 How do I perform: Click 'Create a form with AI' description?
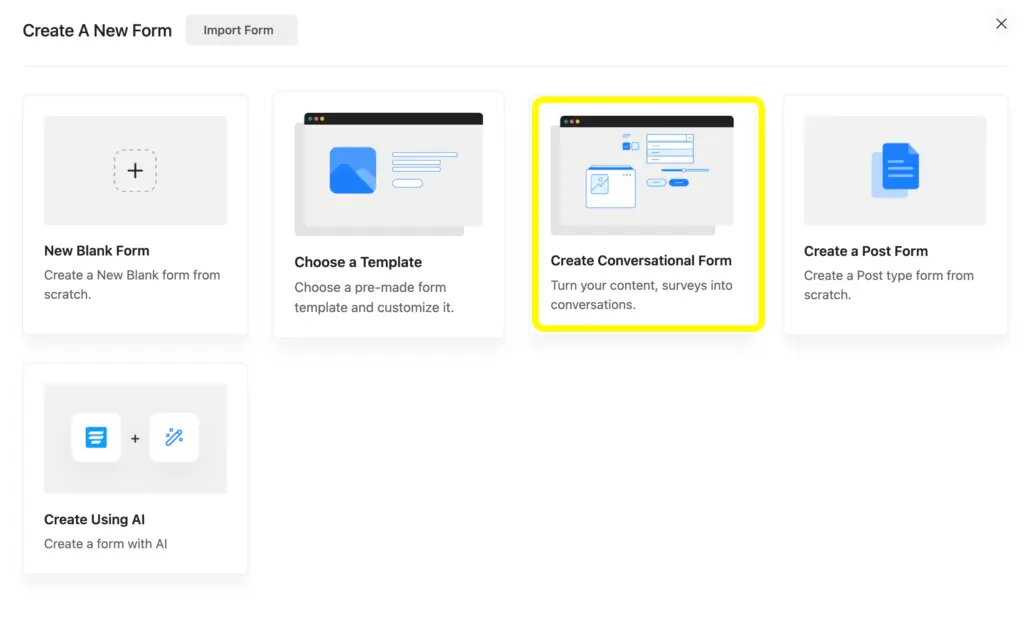(105, 544)
